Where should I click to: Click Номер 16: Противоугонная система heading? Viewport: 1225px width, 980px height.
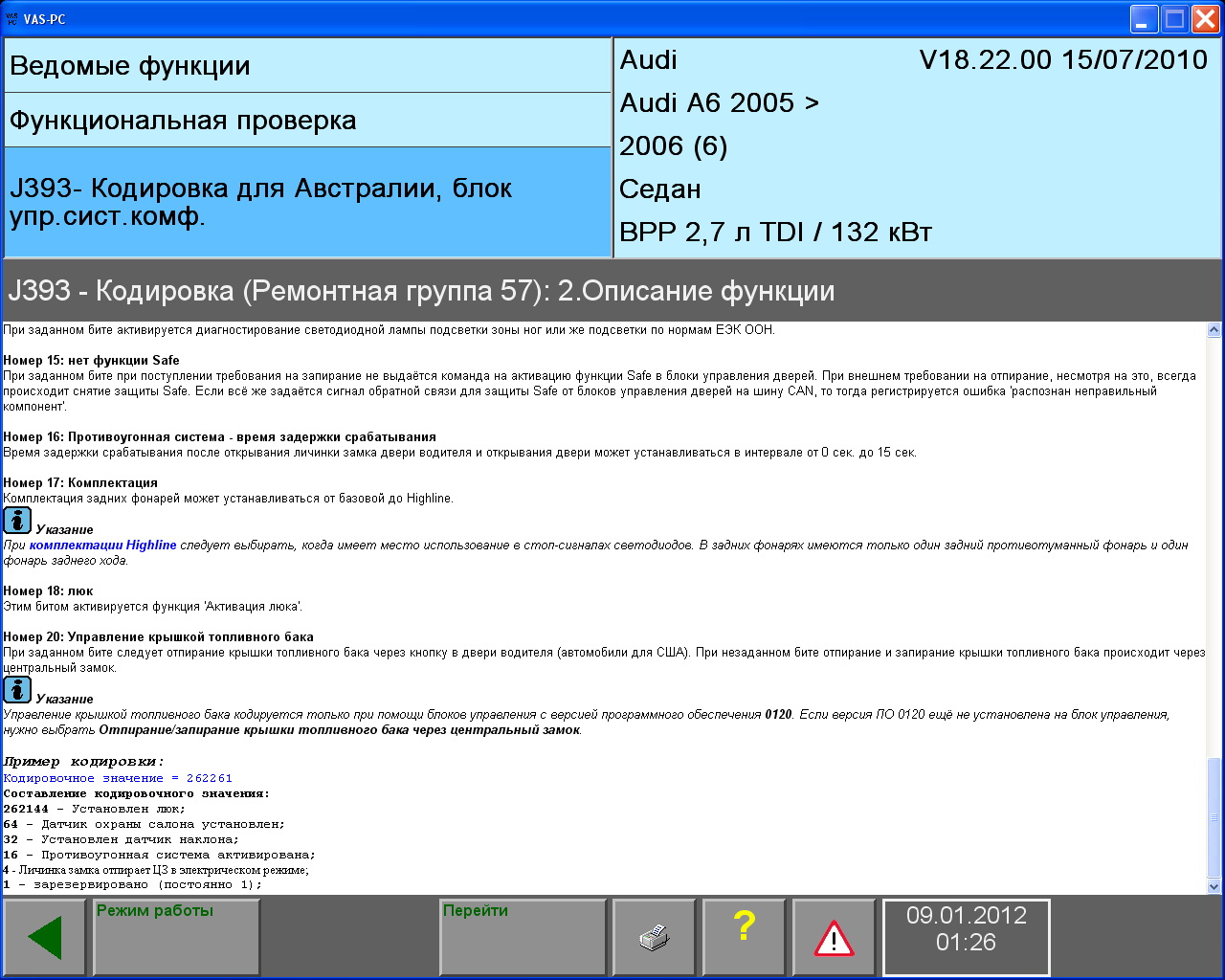click(219, 437)
